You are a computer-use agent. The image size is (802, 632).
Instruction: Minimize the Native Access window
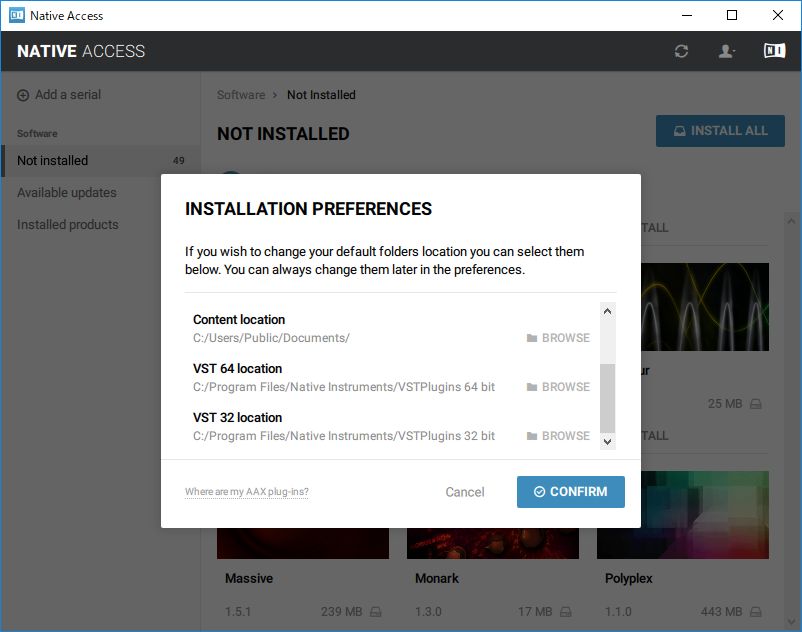click(687, 15)
